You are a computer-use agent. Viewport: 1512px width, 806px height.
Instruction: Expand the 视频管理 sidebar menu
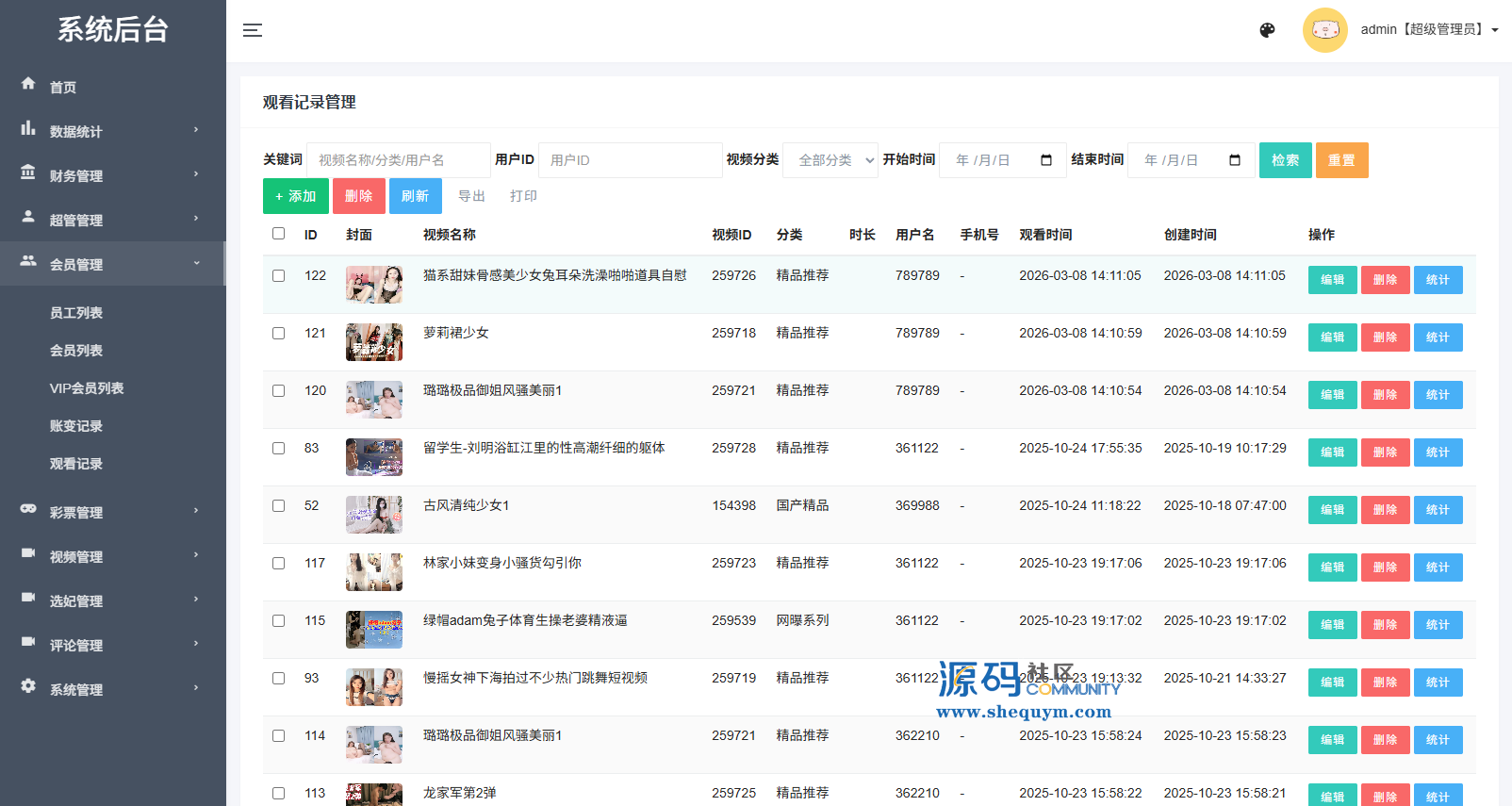[x=111, y=556]
